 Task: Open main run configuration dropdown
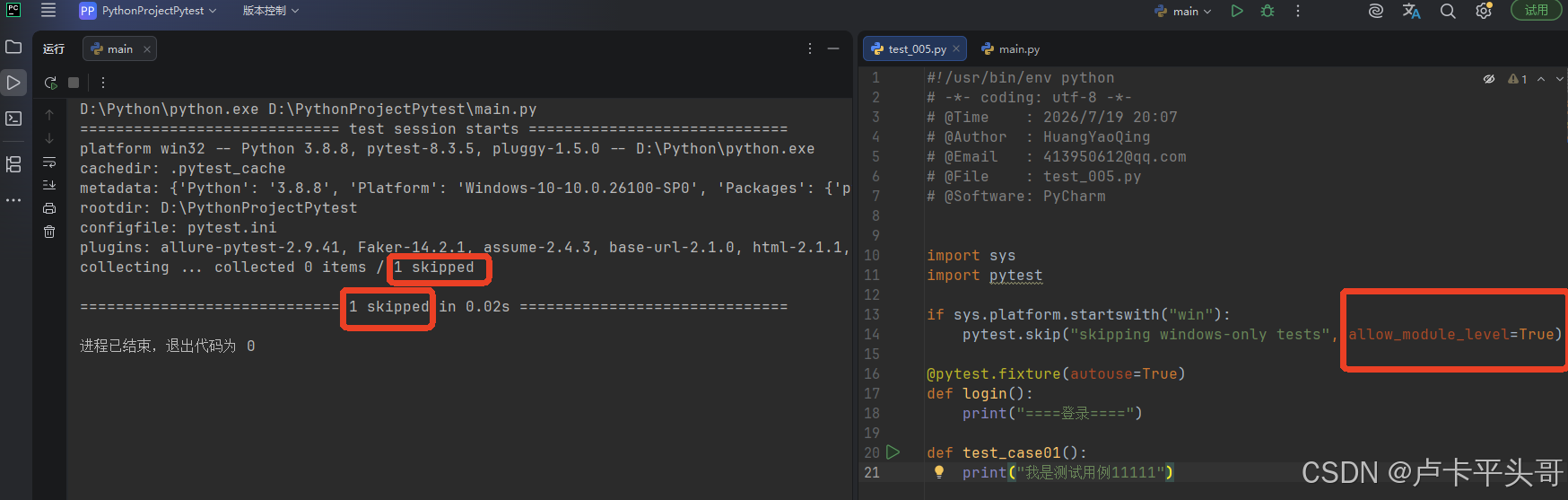click(1183, 11)
